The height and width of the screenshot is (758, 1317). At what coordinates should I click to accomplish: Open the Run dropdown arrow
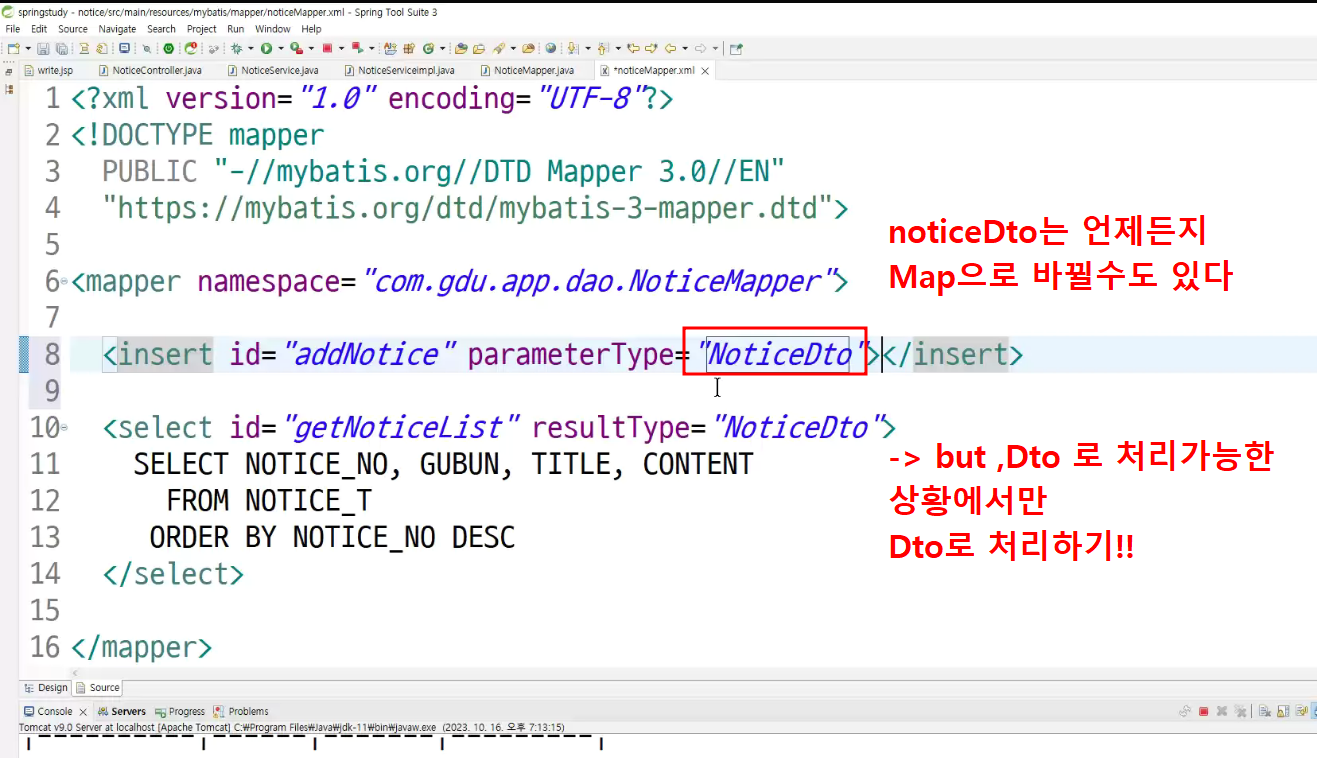pos(280,48)
